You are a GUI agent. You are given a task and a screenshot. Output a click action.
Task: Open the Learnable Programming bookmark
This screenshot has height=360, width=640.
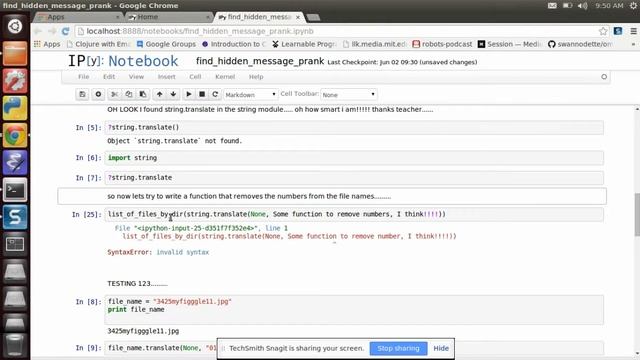(x=304, y=44)
